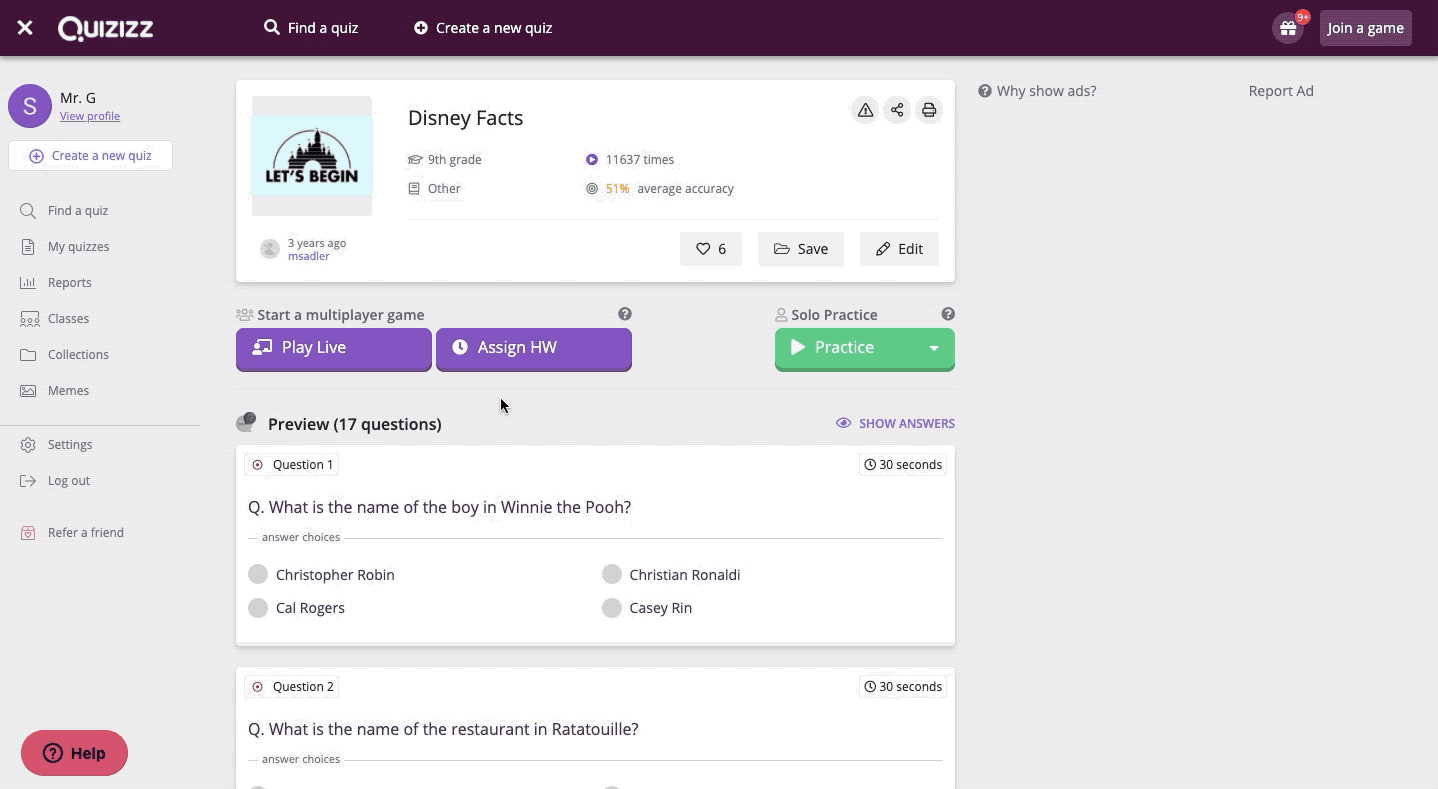Click the print quiz icon
The image size is (1438, 789).
(x=928, y=110)
